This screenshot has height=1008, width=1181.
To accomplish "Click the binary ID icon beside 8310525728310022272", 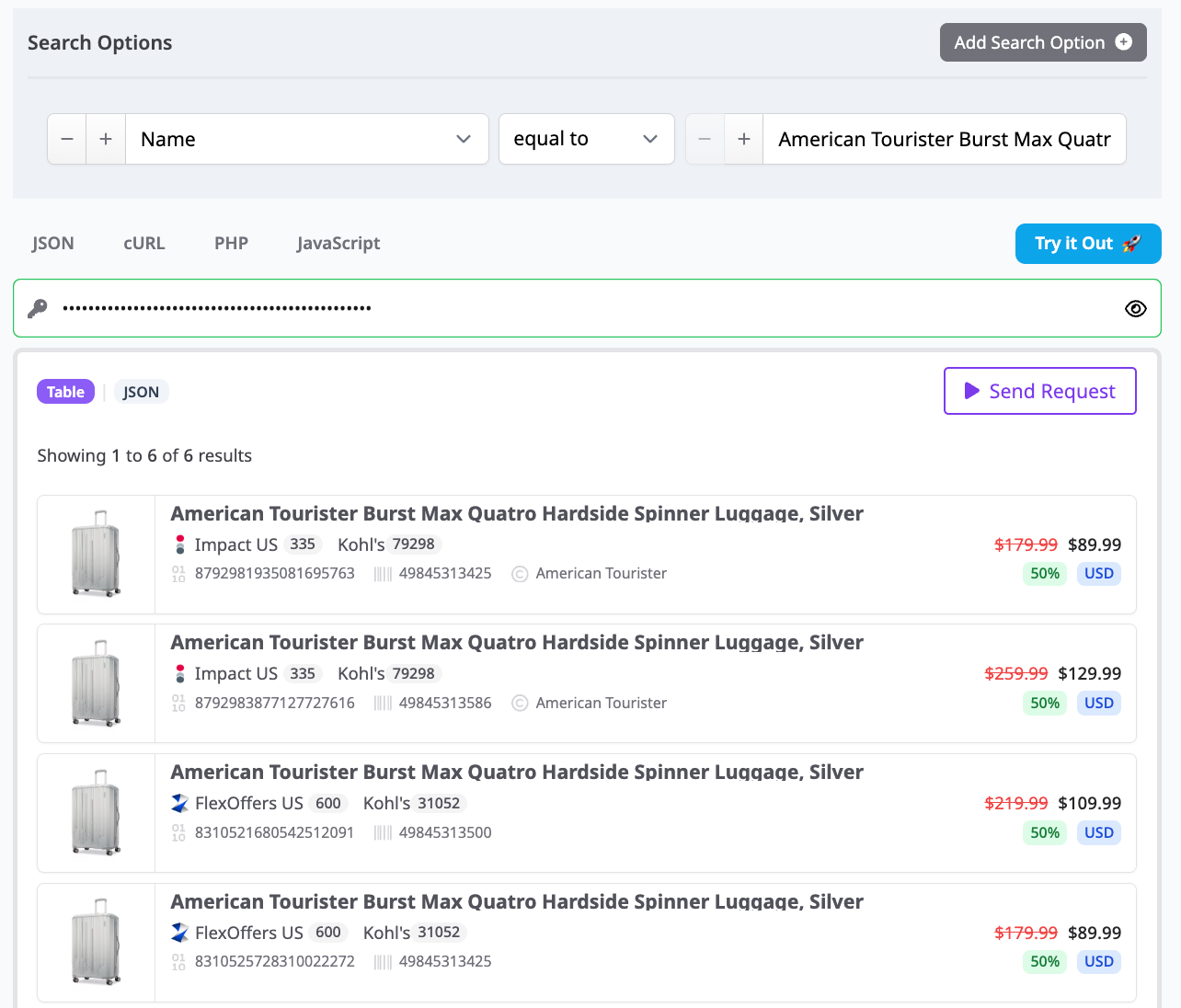I will 178,962.
